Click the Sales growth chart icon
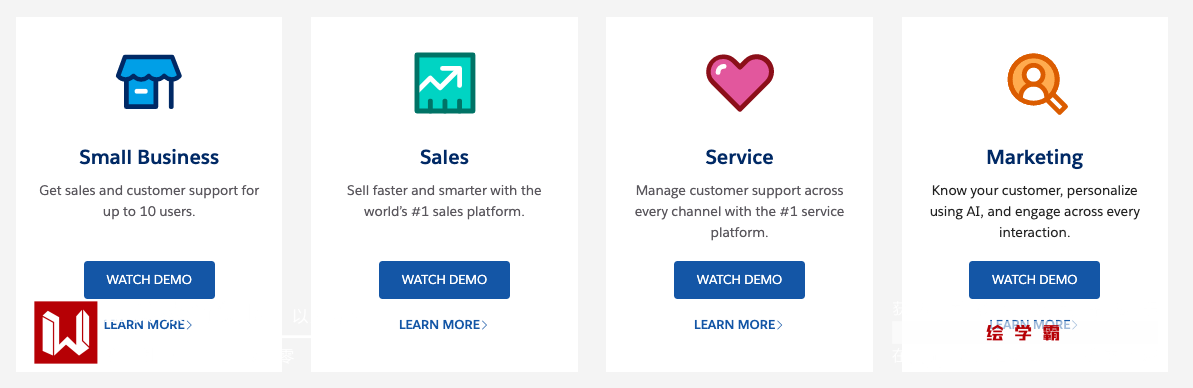1193x388 pixels. [x=444, y=83]
